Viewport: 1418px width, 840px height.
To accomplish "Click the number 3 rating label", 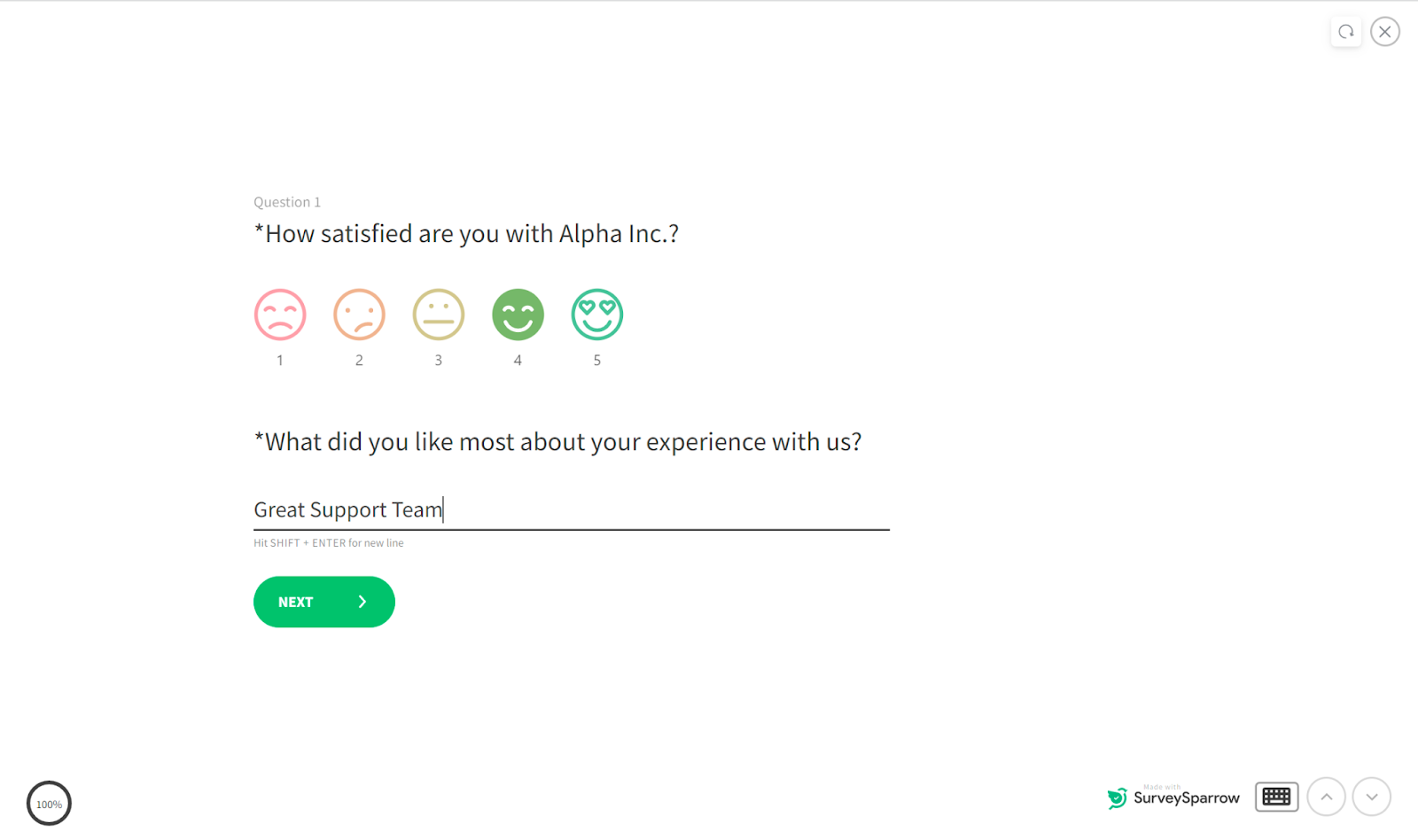I will (x=438, y=361).
